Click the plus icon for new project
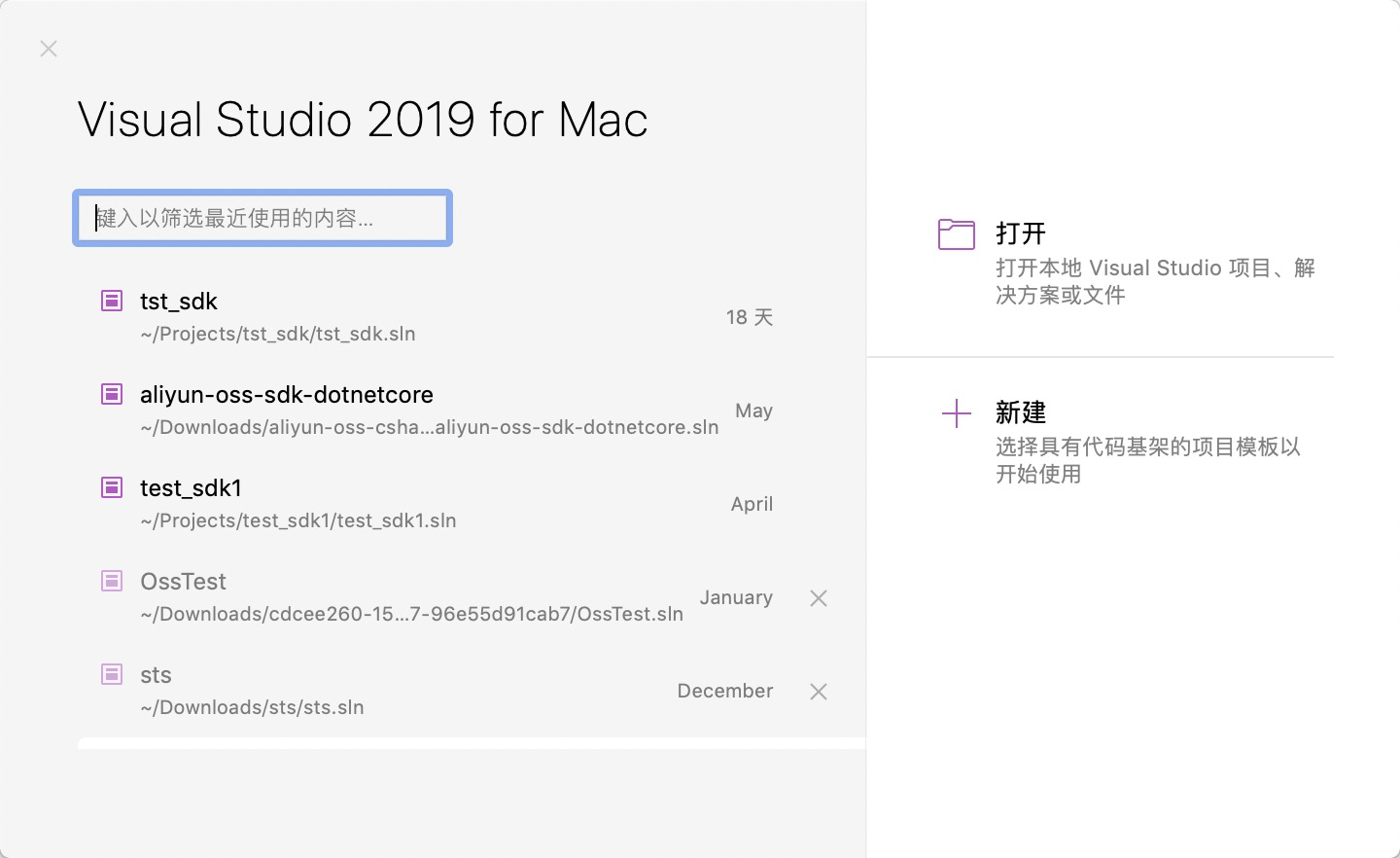The width and height of the screenshot is (1400, 858). (957, 413)
